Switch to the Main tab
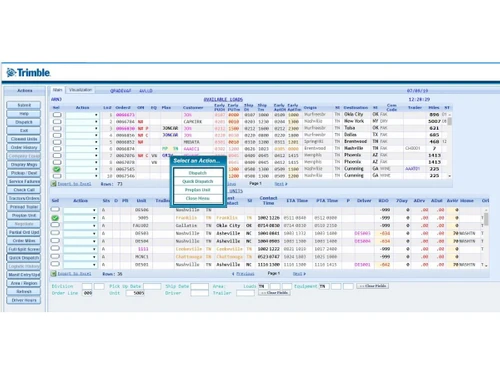This screenshot has width=500, height=375. pyautogui.click(x=57, y=90)
